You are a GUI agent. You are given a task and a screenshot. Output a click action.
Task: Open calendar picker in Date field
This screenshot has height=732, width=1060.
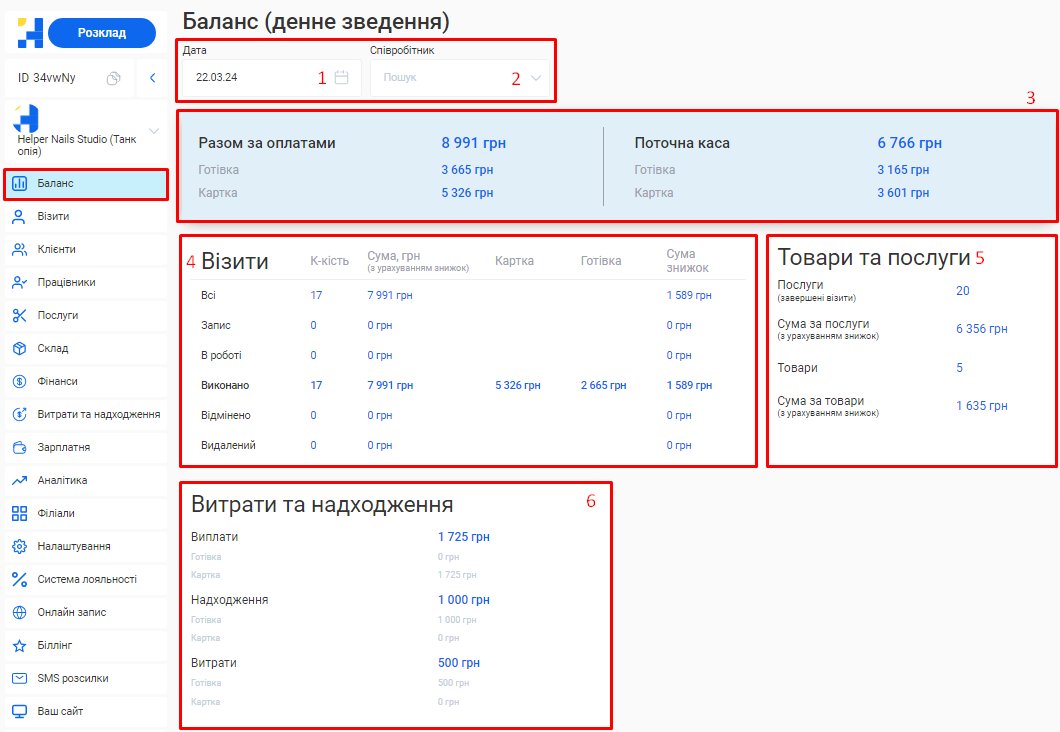(x=341, y=77)
